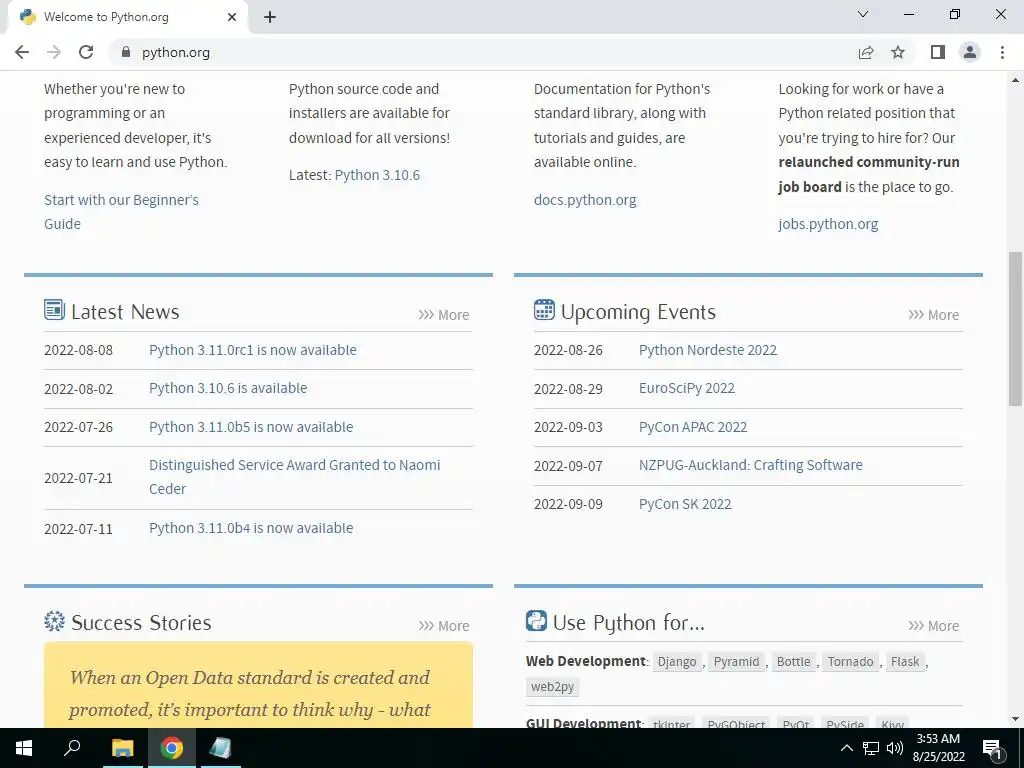Image resolution: width=1024 pixels, height=768 pixels.
Task: Click the relaunched community-run job board link
Action: [x=869, y=174]
